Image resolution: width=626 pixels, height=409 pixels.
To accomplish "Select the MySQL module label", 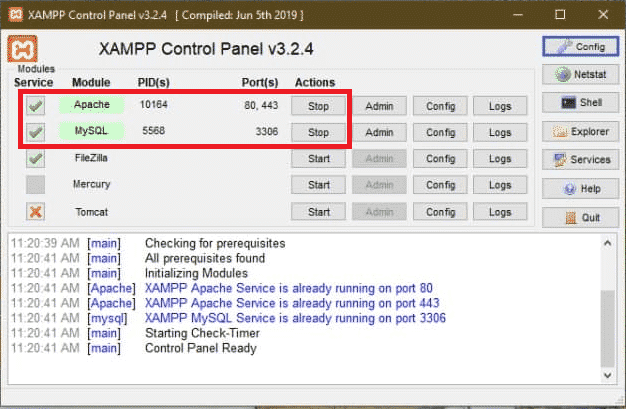I will tap(91, 131).
